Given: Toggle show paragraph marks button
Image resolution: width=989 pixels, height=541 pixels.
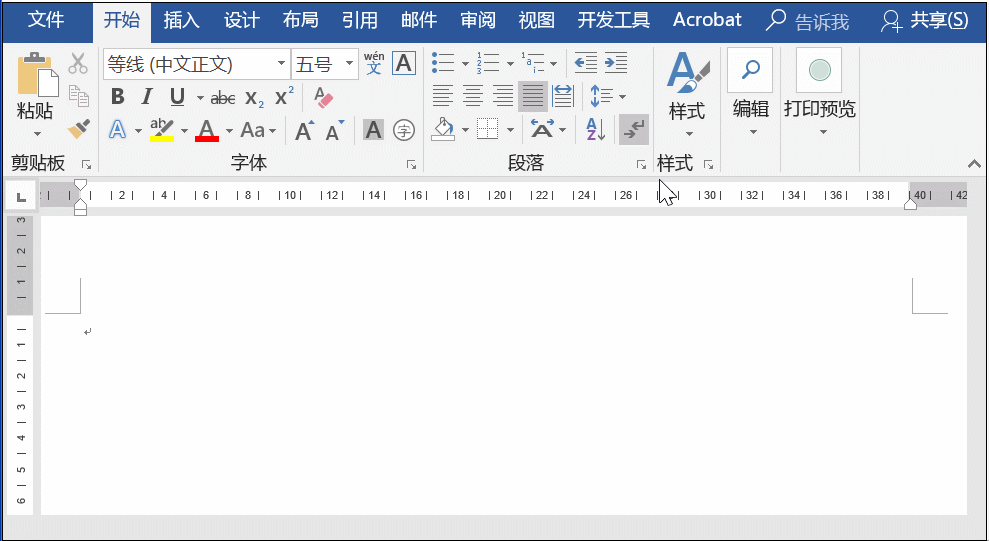Looking at the screenshot, I should (634, 130).
